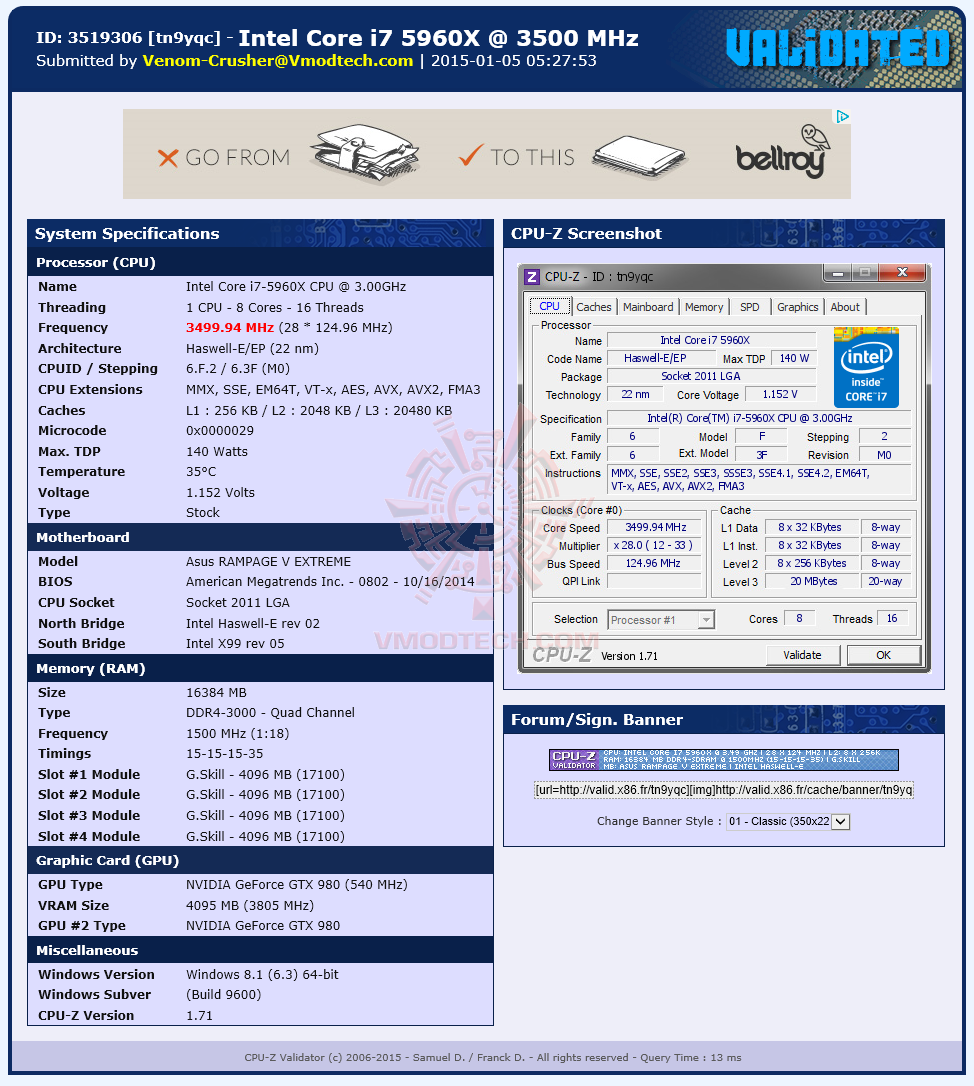Click the Memory Size 16384 MB value
Screen dimensions: 974x1086
coord(216,693)
